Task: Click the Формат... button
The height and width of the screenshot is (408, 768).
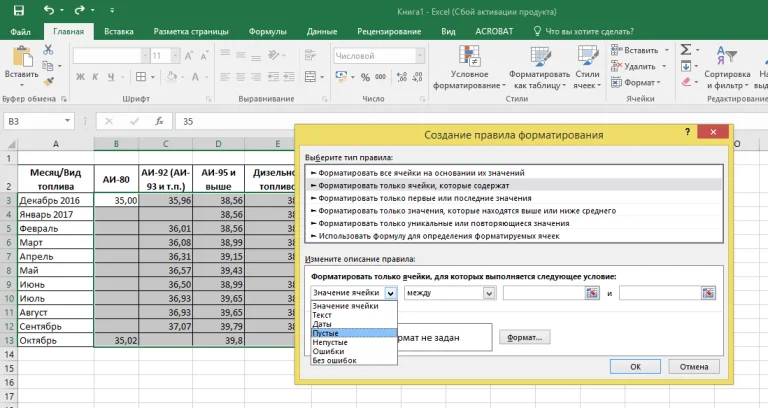Action: tap(525, 337)
